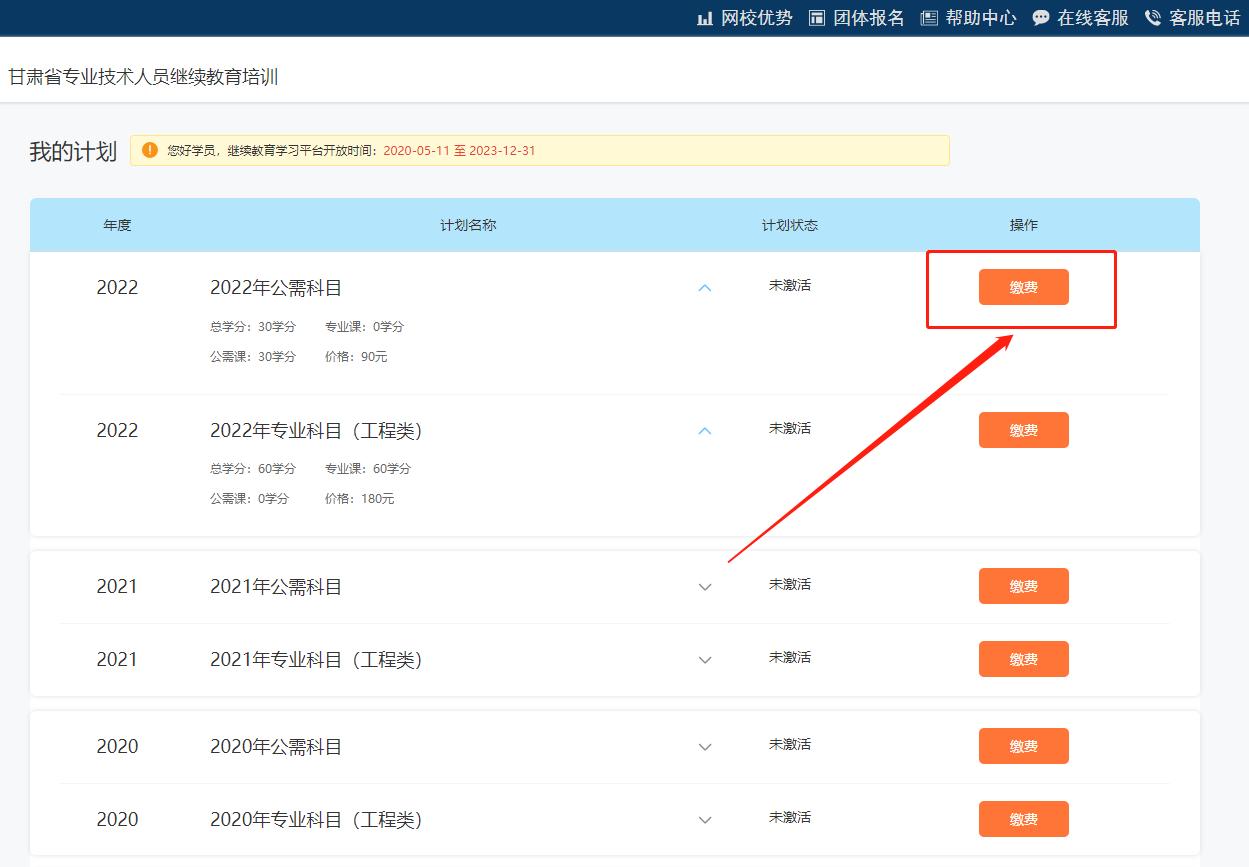The image size is (1249, 867).
Task: Expand the 2021年专业科目（工程类） row
Action: tap(705, 660)
